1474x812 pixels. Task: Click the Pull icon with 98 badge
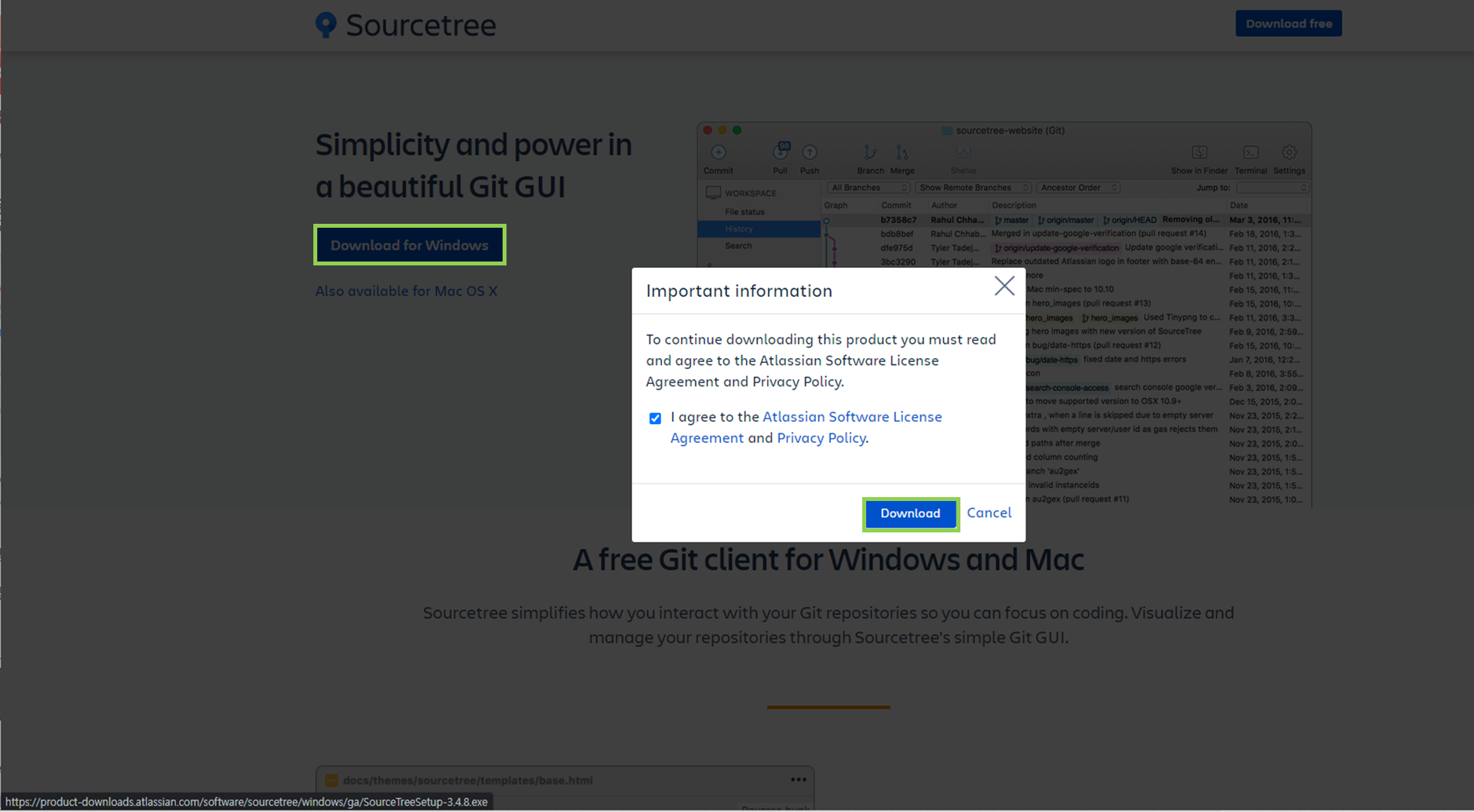coord(781,152)
